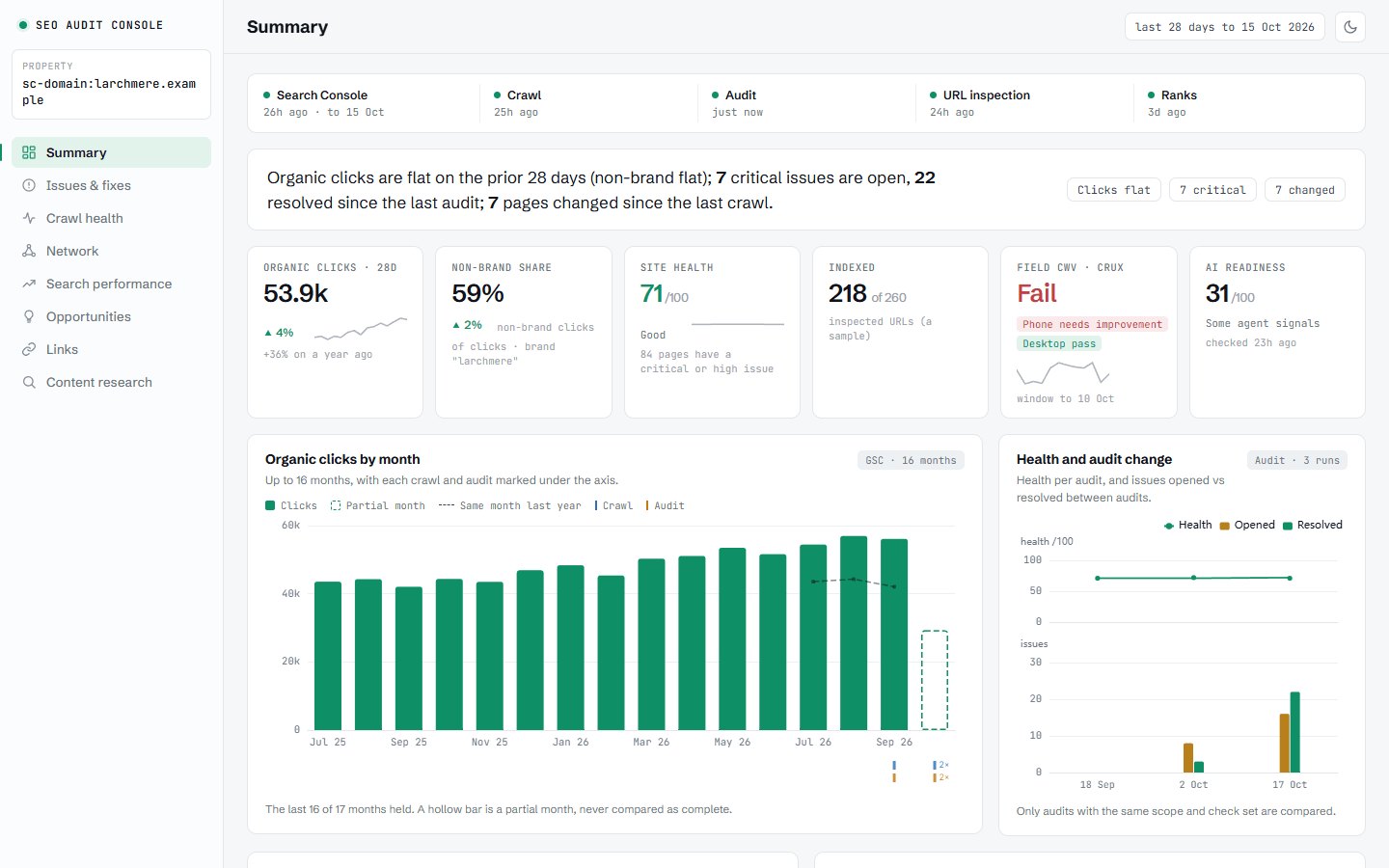Click the Same month last year legend entry
This screenshot has height=868, width=1389.
coord(510,505)
